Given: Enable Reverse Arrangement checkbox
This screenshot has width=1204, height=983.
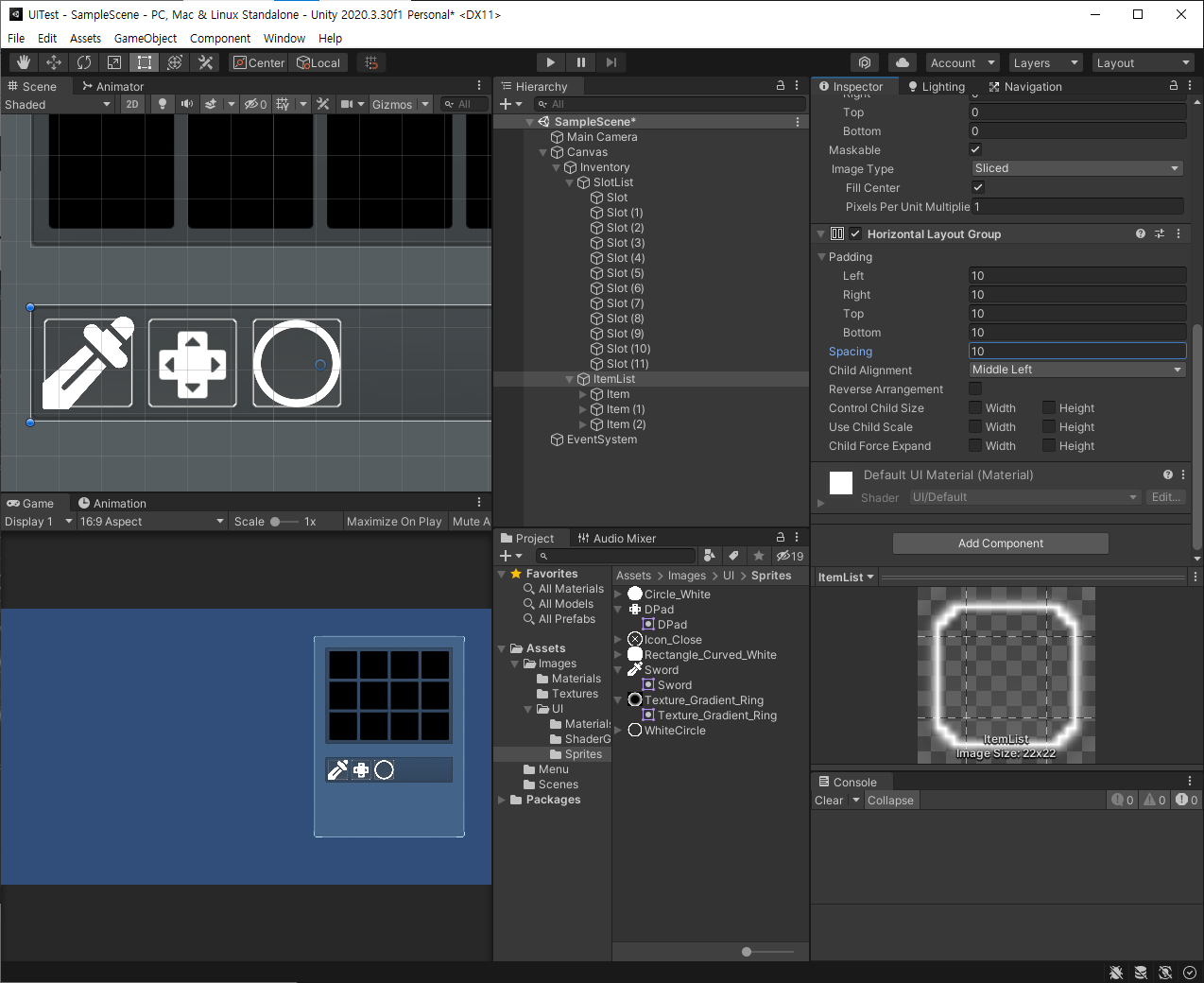Looking at the screenshot, I should pyautogui.click(x=975, y=388).
